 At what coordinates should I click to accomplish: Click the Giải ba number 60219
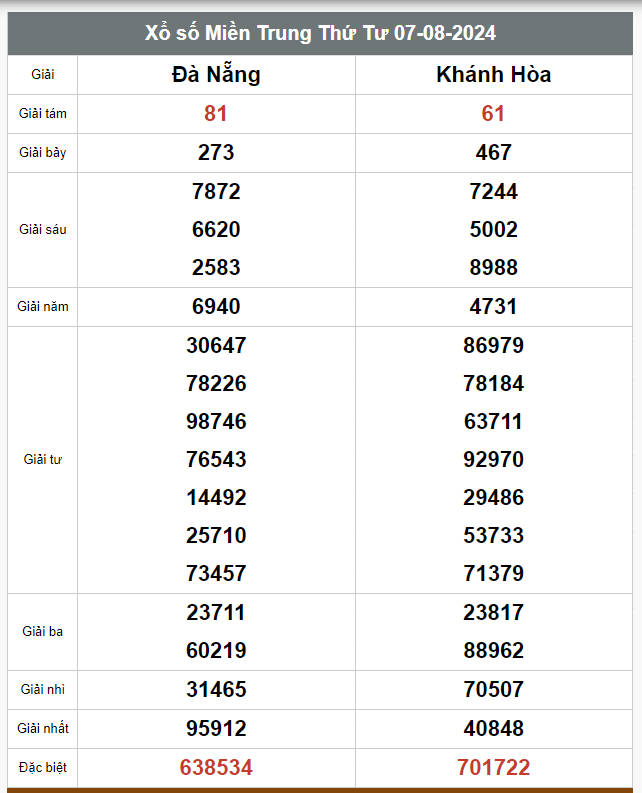coord(216,650)
